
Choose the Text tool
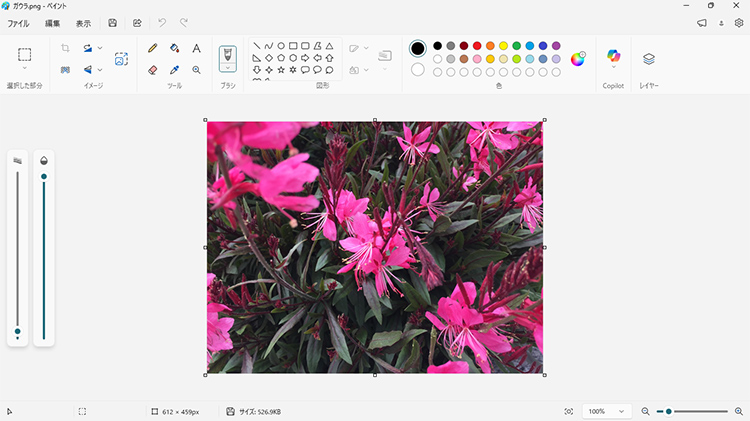(x=196, y=48)
